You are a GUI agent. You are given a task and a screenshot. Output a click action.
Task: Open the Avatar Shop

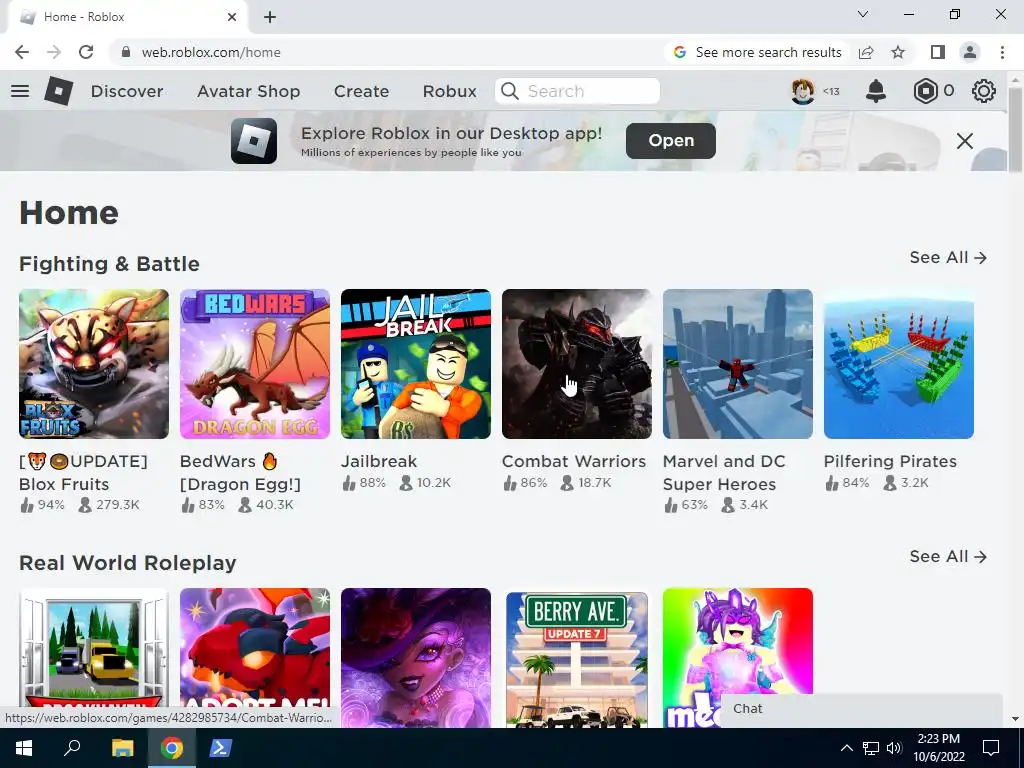pyautogui.click(x=248, y=91)
